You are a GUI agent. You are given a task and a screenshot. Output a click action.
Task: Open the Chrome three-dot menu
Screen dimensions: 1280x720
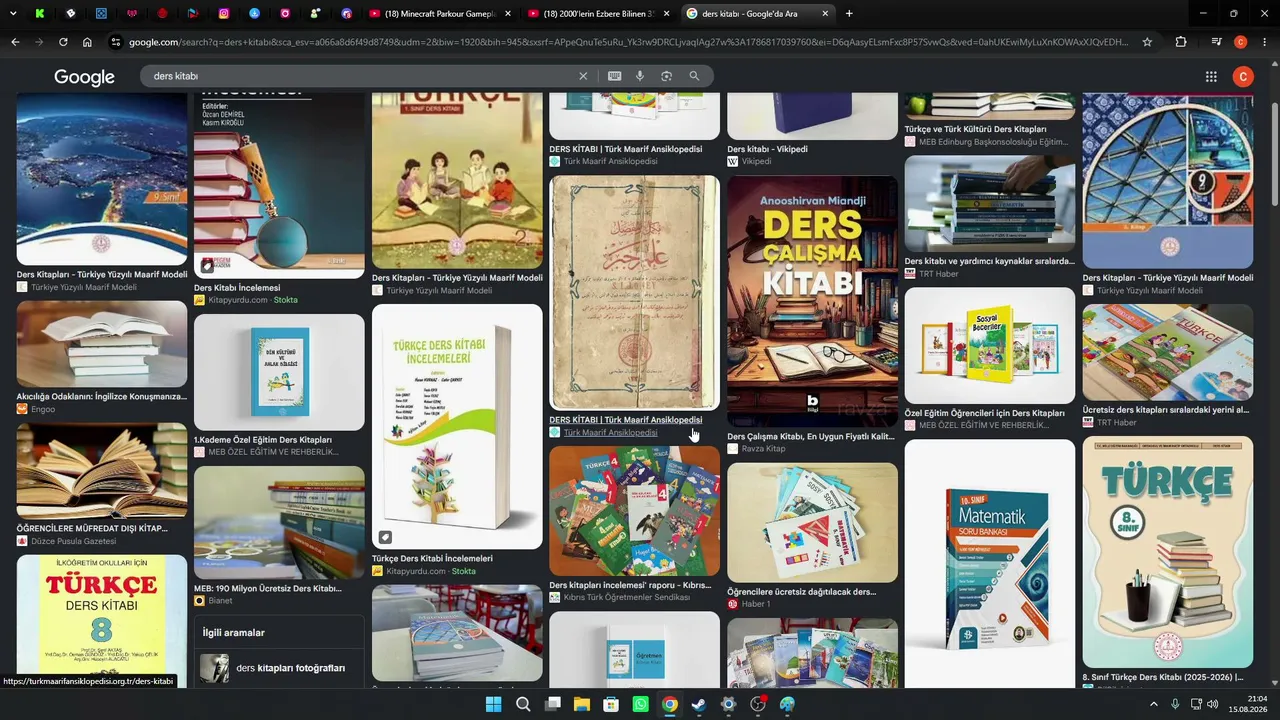(1264, 42)
